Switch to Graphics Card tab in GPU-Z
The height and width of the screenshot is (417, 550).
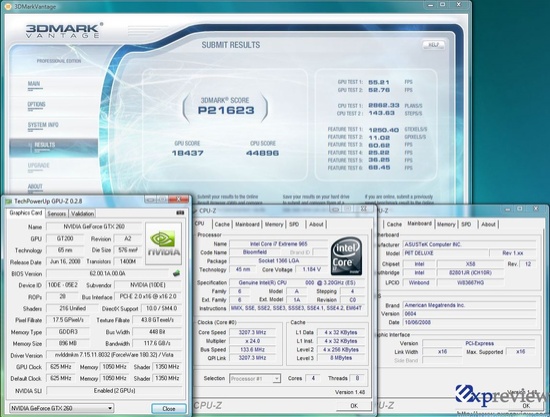[x=26, y=213]
